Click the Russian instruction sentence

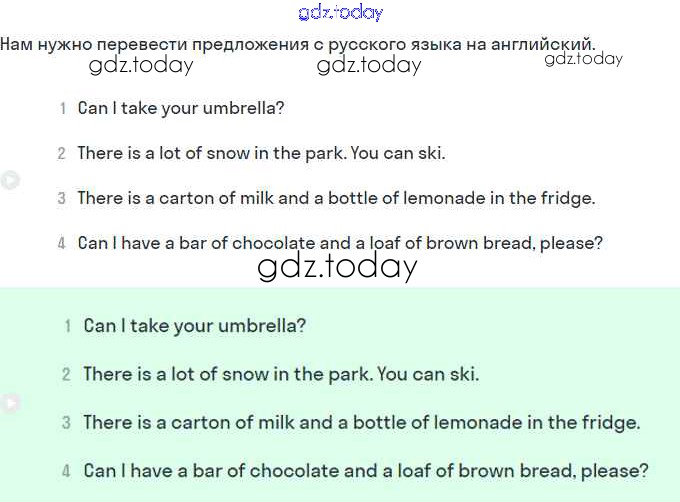(298, 44)
